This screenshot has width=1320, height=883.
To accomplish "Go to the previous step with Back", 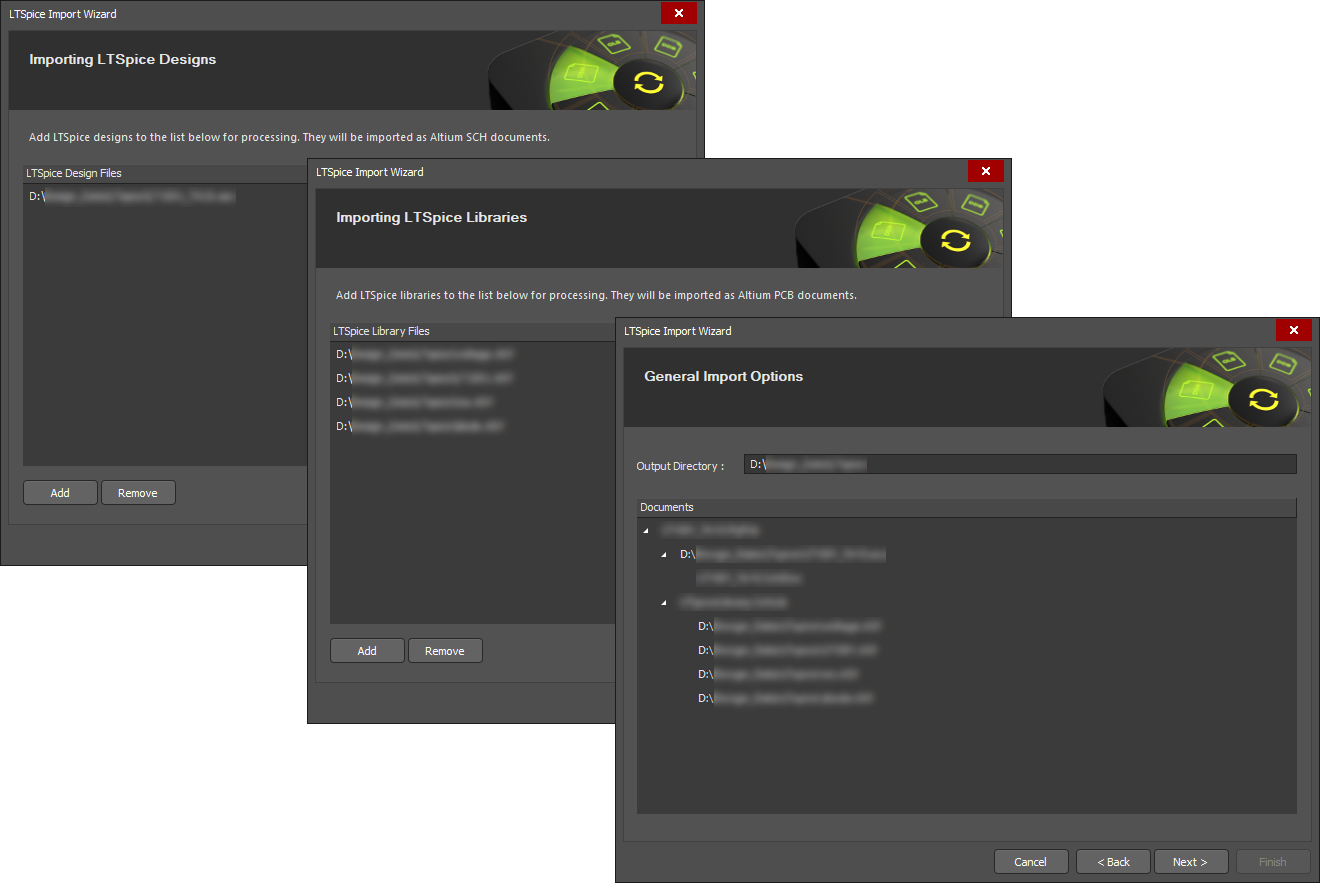I will (1113, 862).
